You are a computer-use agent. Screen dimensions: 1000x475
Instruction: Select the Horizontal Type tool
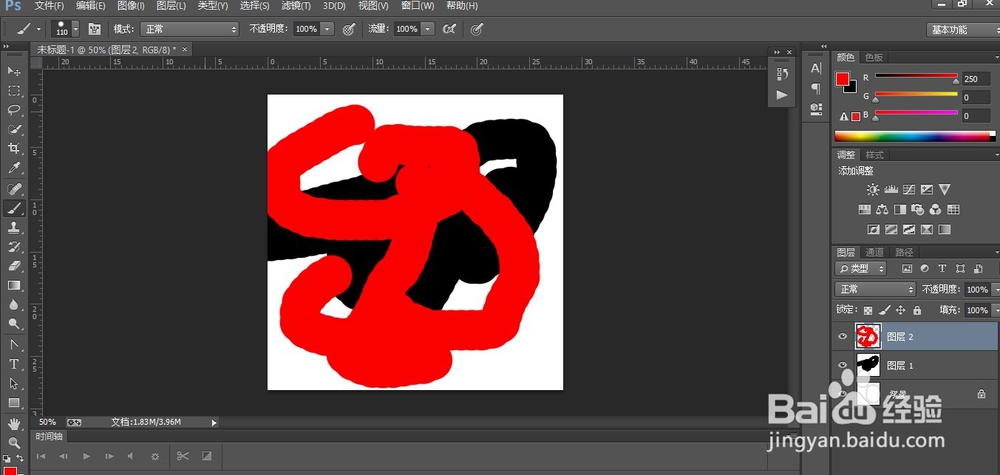coord(14,364)
